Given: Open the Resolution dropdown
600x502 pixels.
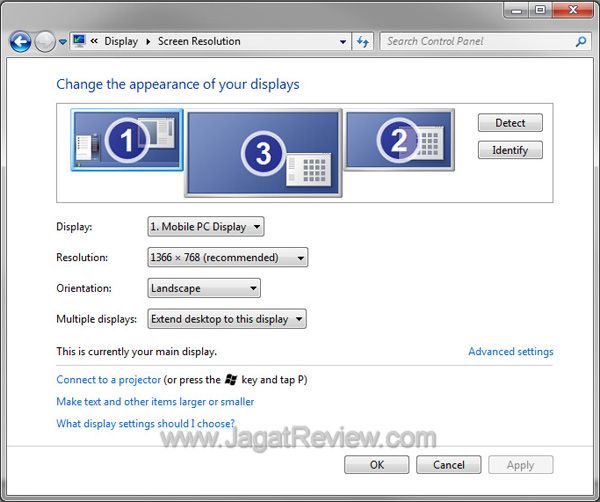Looking at the screenshot, I should pyautogui.click(x=227, y=258).
